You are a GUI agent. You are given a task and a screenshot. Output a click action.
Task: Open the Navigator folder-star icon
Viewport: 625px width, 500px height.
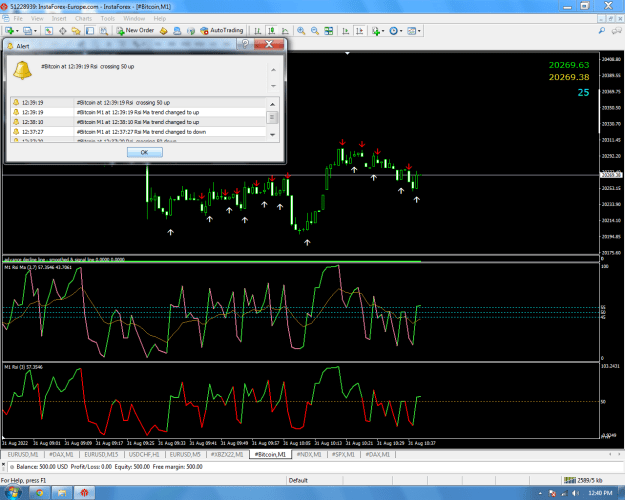coord(76,31)
